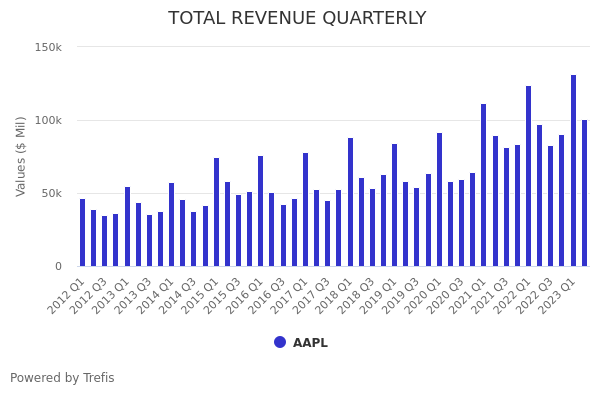Select the last bar right of 2023 Q1
This screenshot has width=600, height=400.
[585, 193]
